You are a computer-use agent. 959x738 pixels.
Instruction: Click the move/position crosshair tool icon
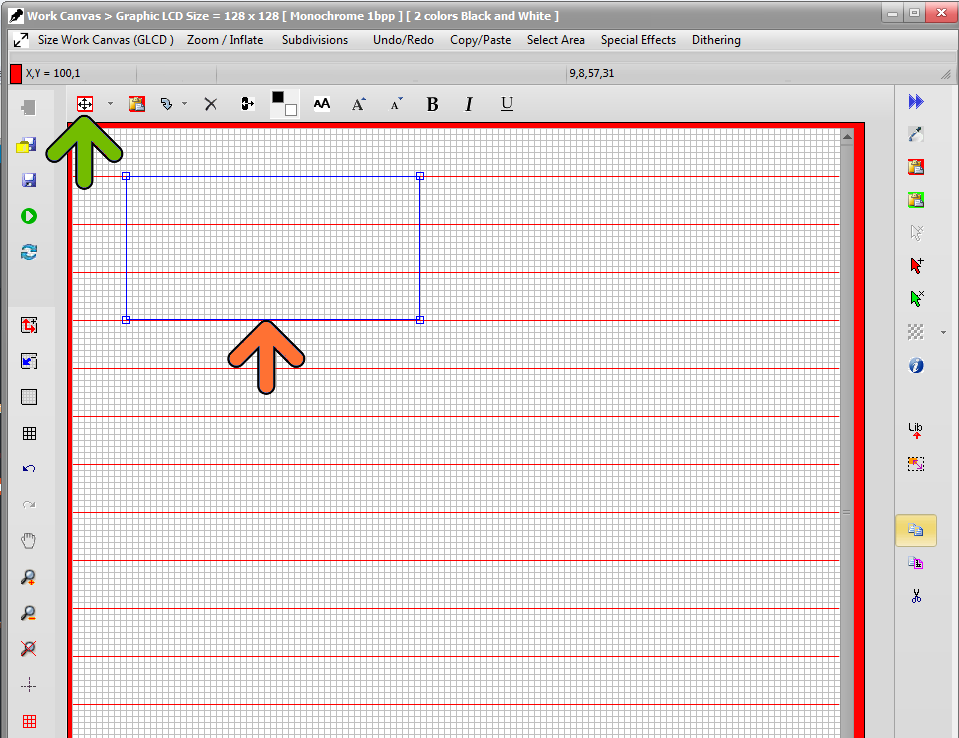coord(85,104)
